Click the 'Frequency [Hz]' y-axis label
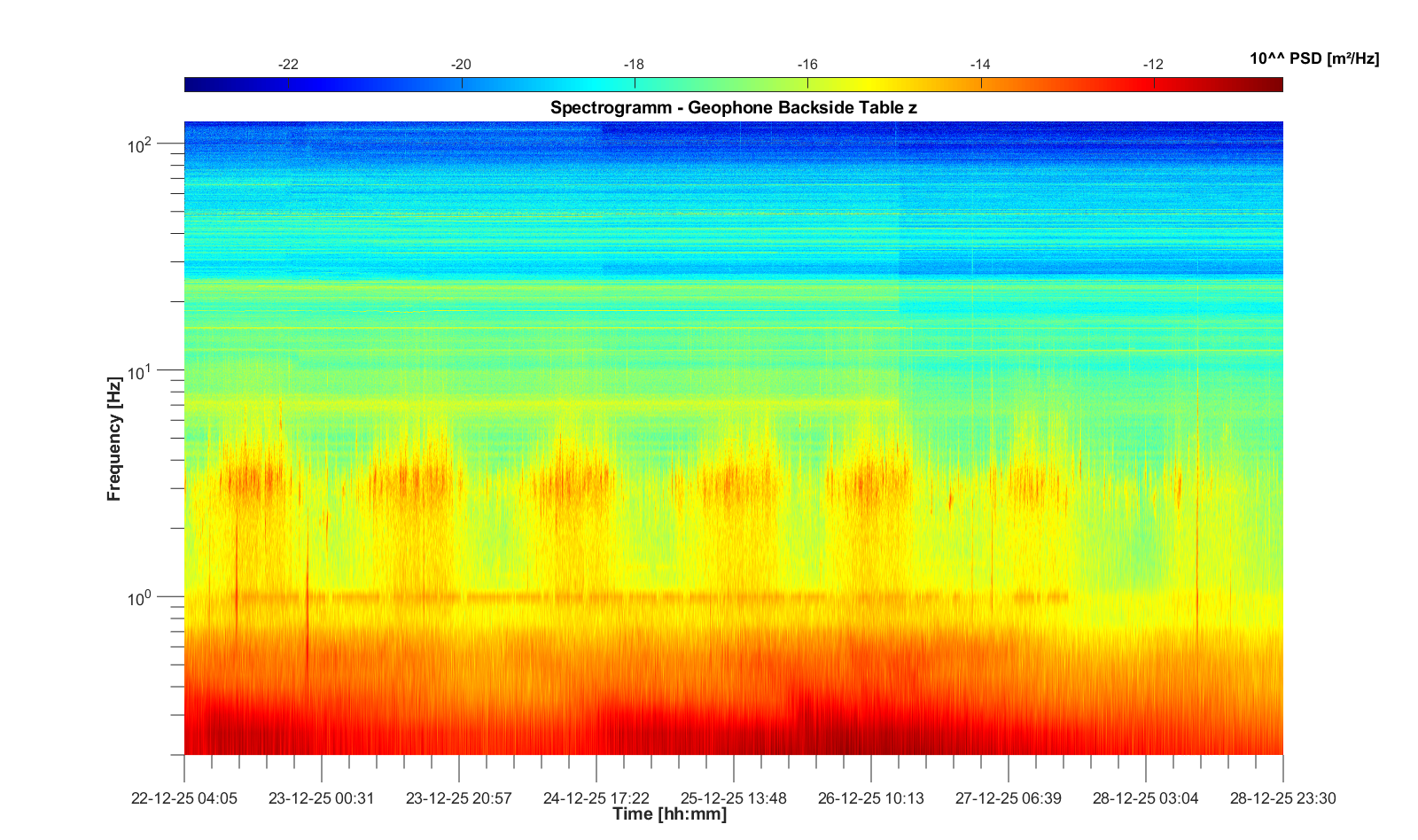 [x=113, y=439]
